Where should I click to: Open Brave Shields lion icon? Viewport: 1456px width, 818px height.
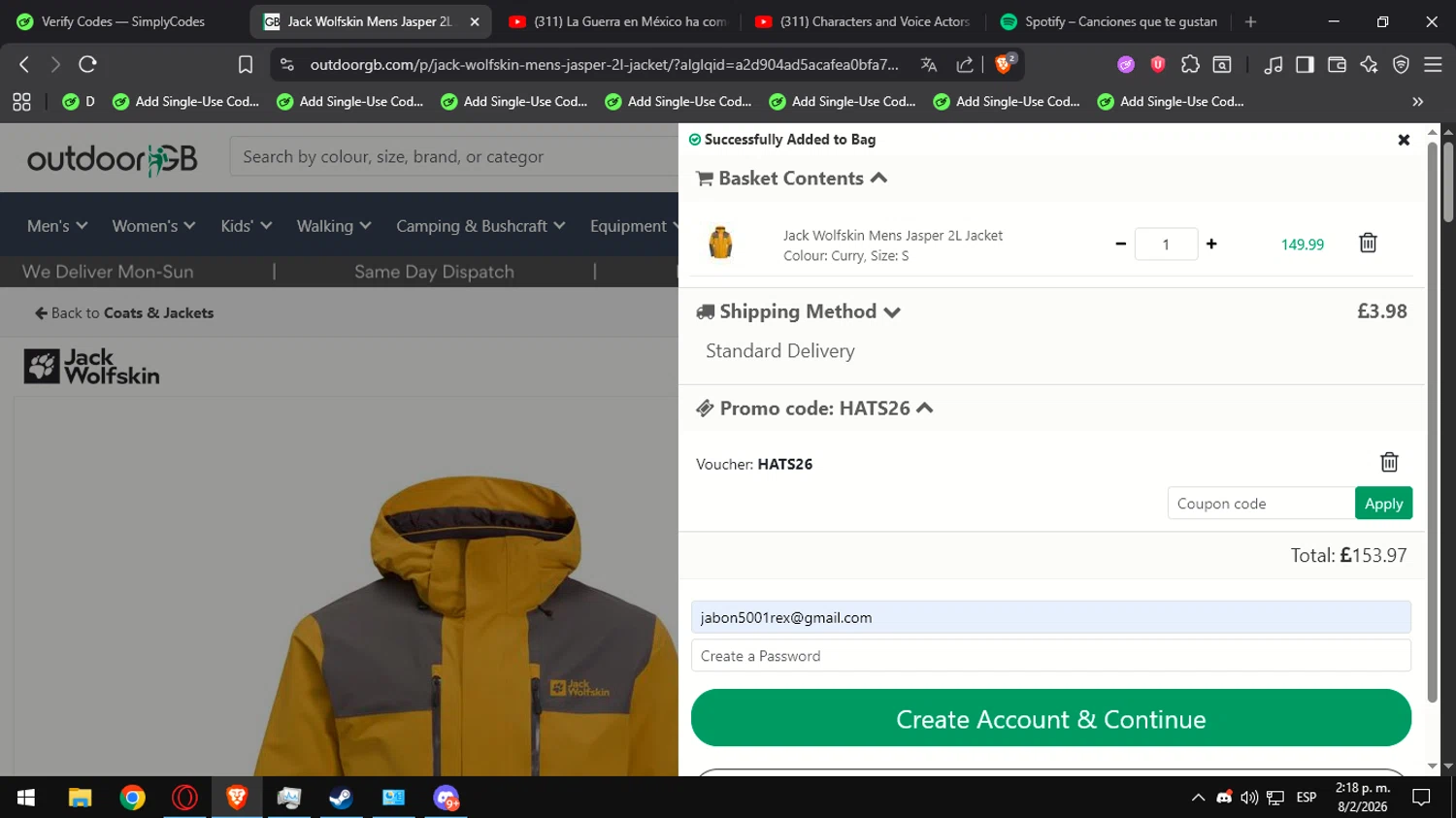pyautogui.click(x=1005, y=64)
